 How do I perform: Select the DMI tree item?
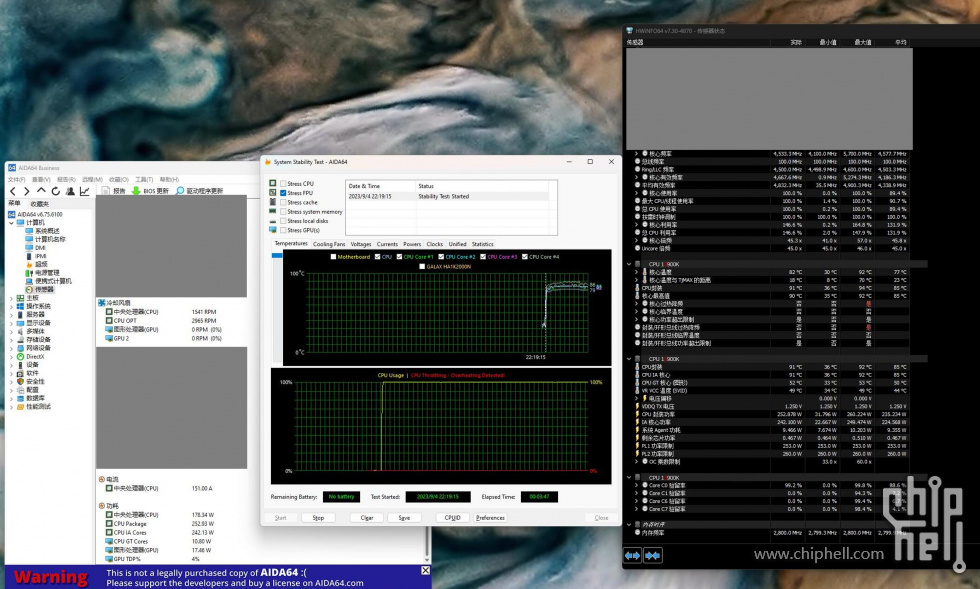[40, 248]
